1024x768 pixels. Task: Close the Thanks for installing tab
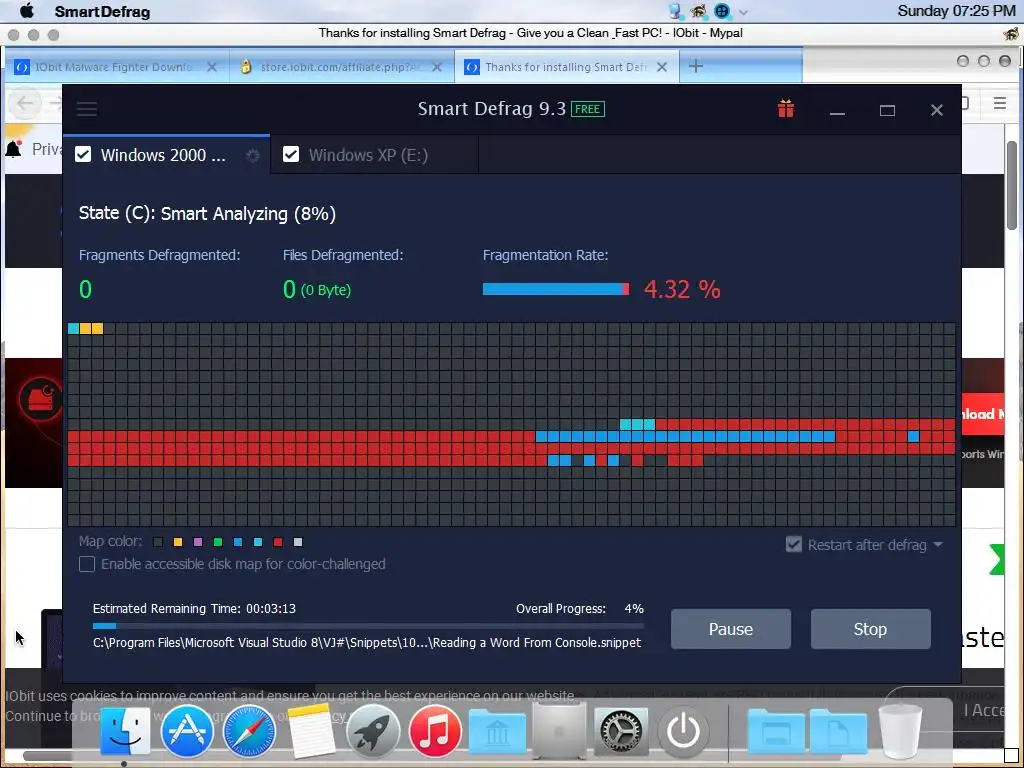[662, 67]
